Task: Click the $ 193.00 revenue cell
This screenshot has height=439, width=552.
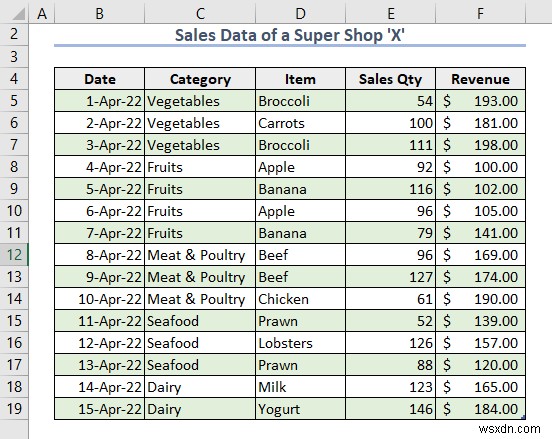Action: 481,101
